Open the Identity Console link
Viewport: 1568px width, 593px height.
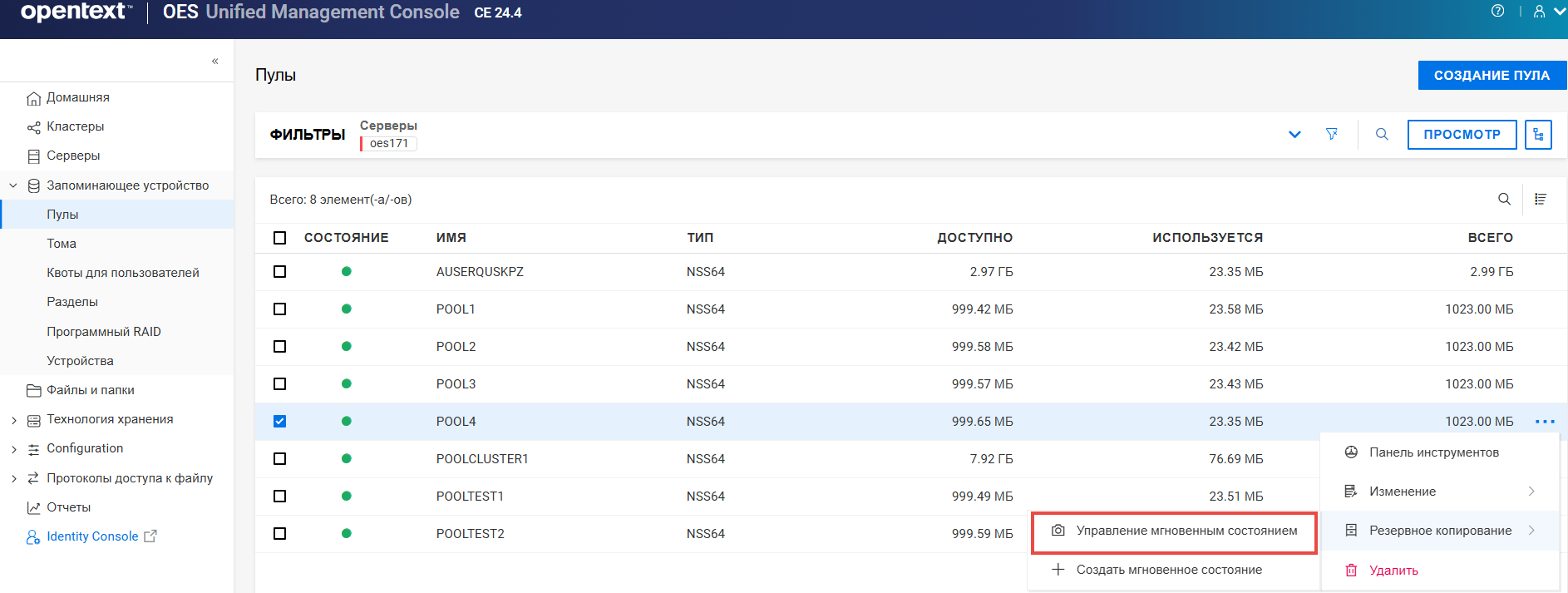[x=92, y=536]
